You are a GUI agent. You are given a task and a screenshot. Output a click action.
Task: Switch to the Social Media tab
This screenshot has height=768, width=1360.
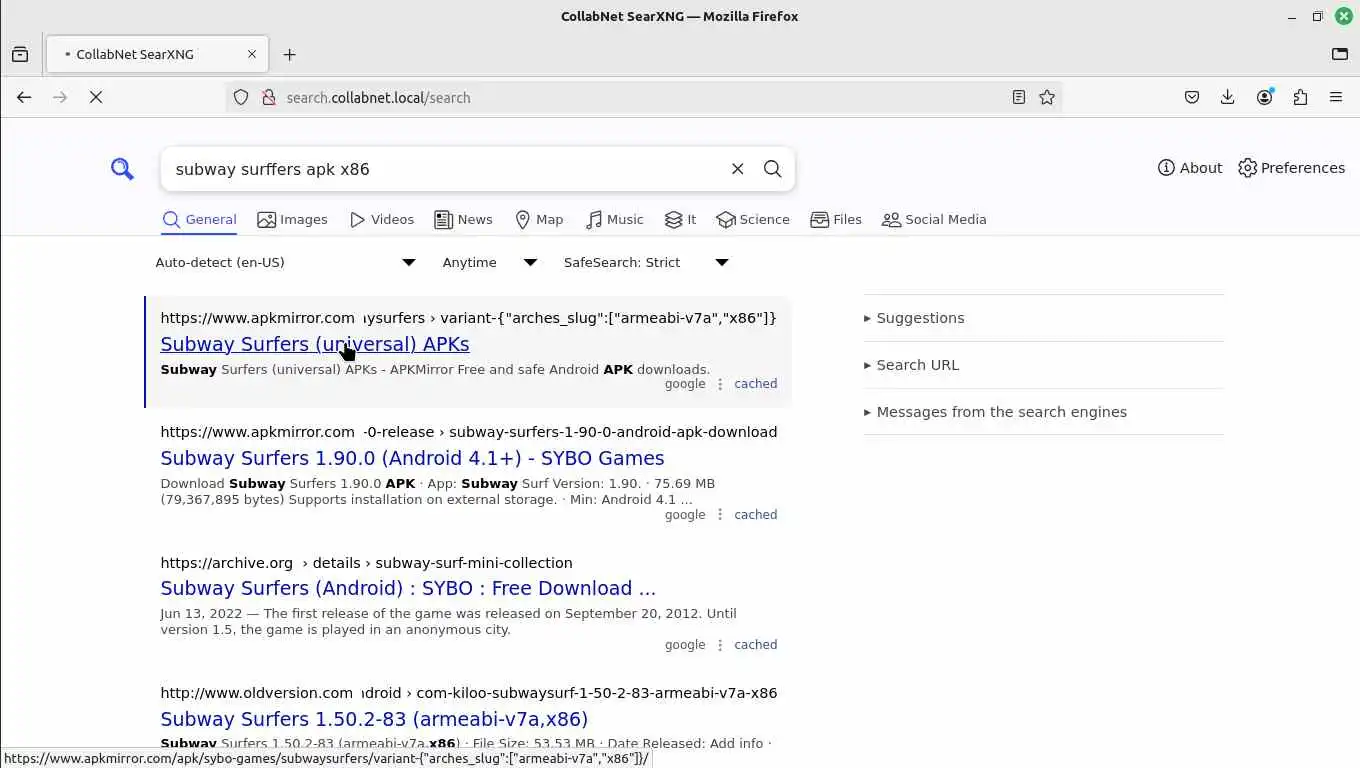tap(934, 220)
